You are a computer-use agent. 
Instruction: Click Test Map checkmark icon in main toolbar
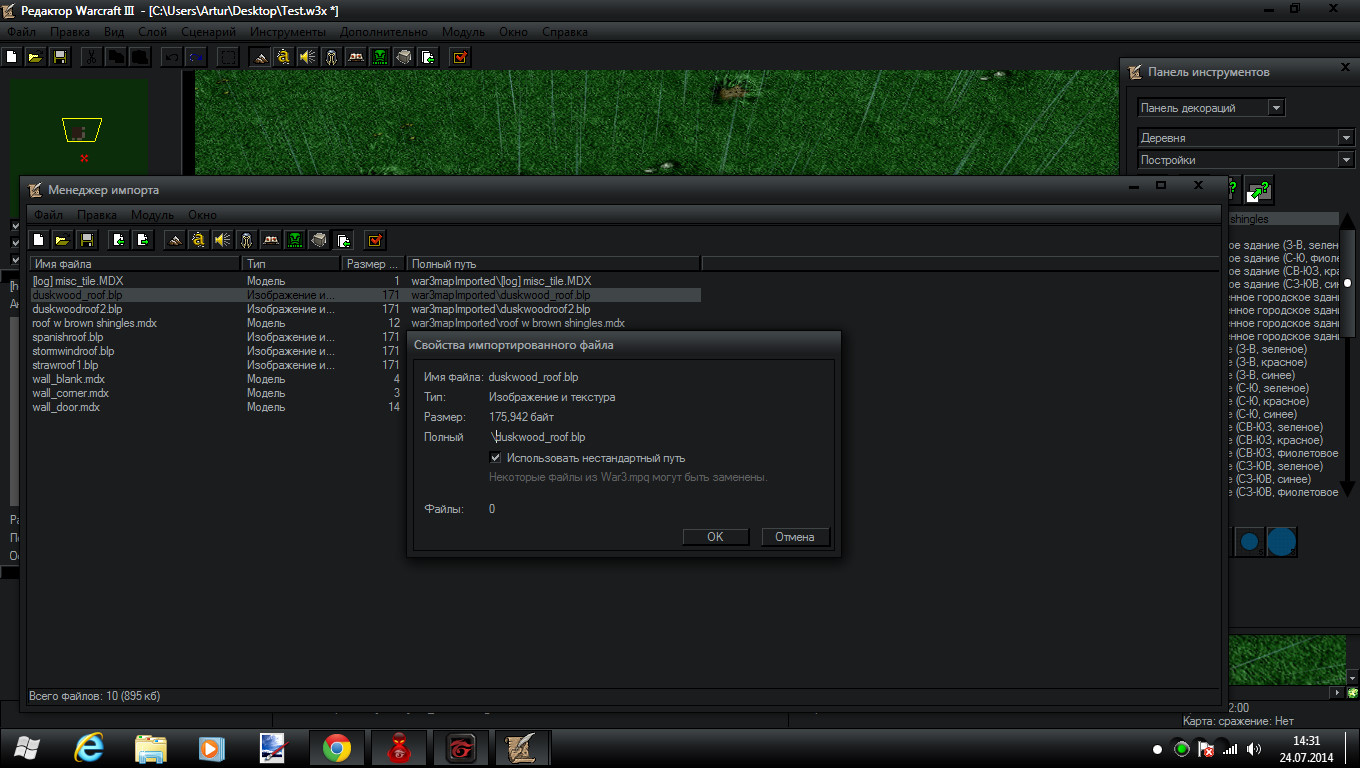click(460, 57)
